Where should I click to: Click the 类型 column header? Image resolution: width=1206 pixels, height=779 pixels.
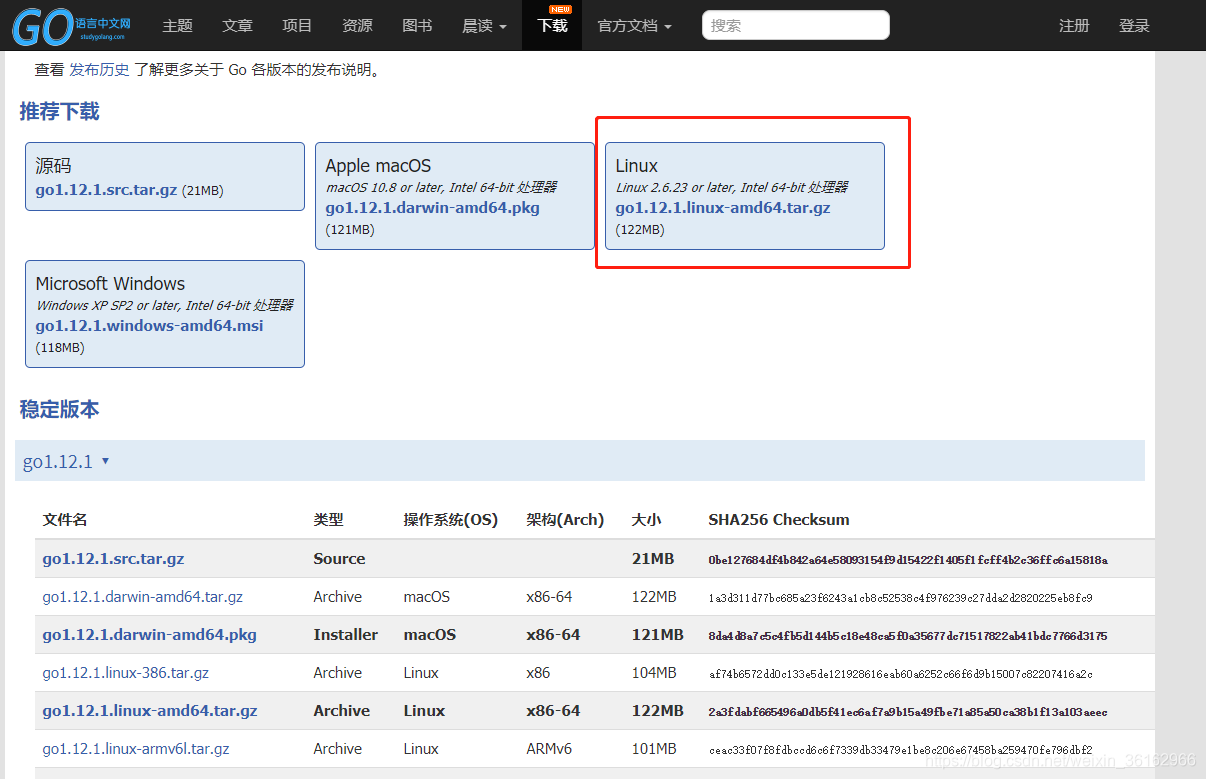[328, 520]
